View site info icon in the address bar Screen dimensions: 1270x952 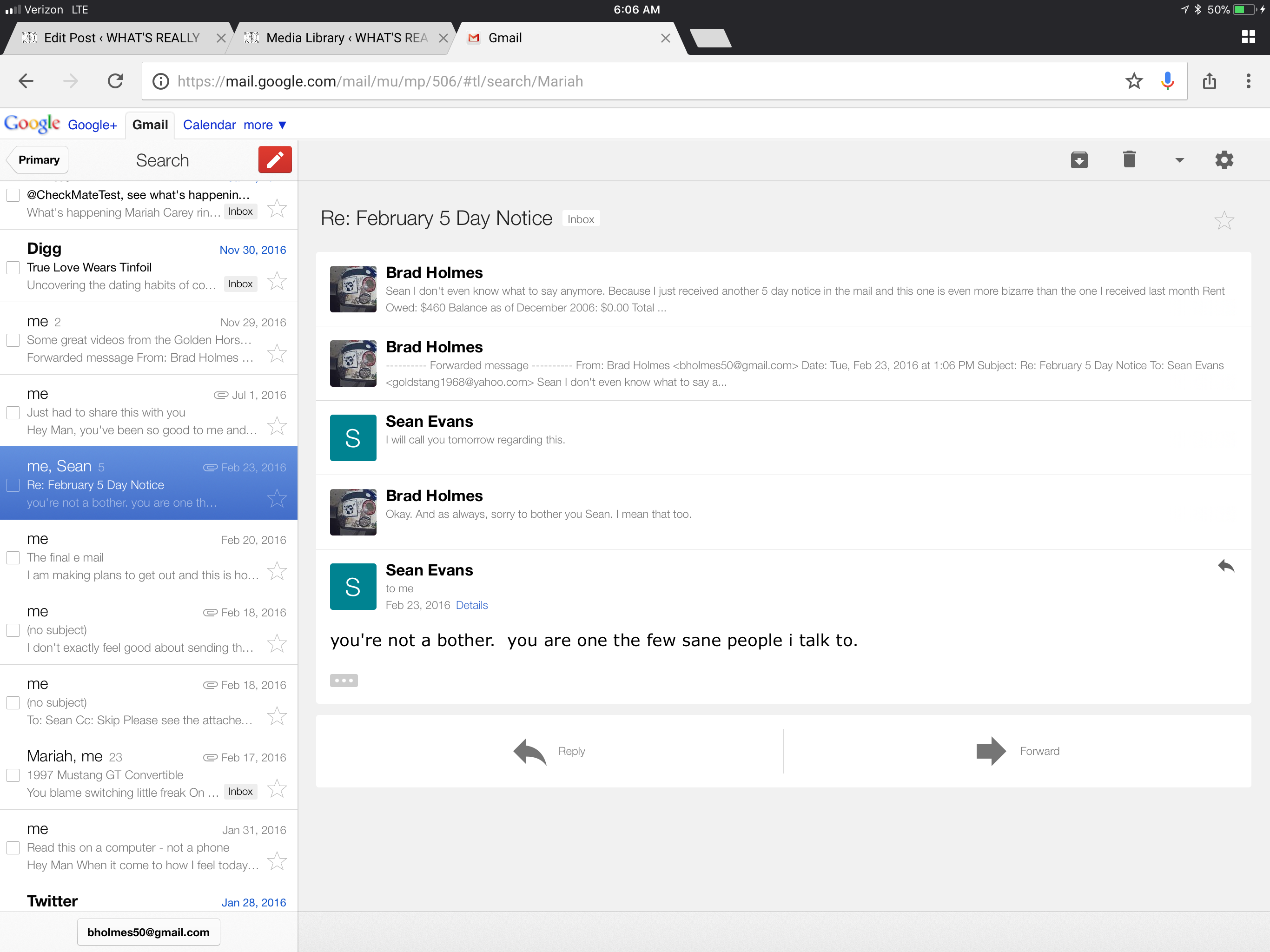(160, 81)
